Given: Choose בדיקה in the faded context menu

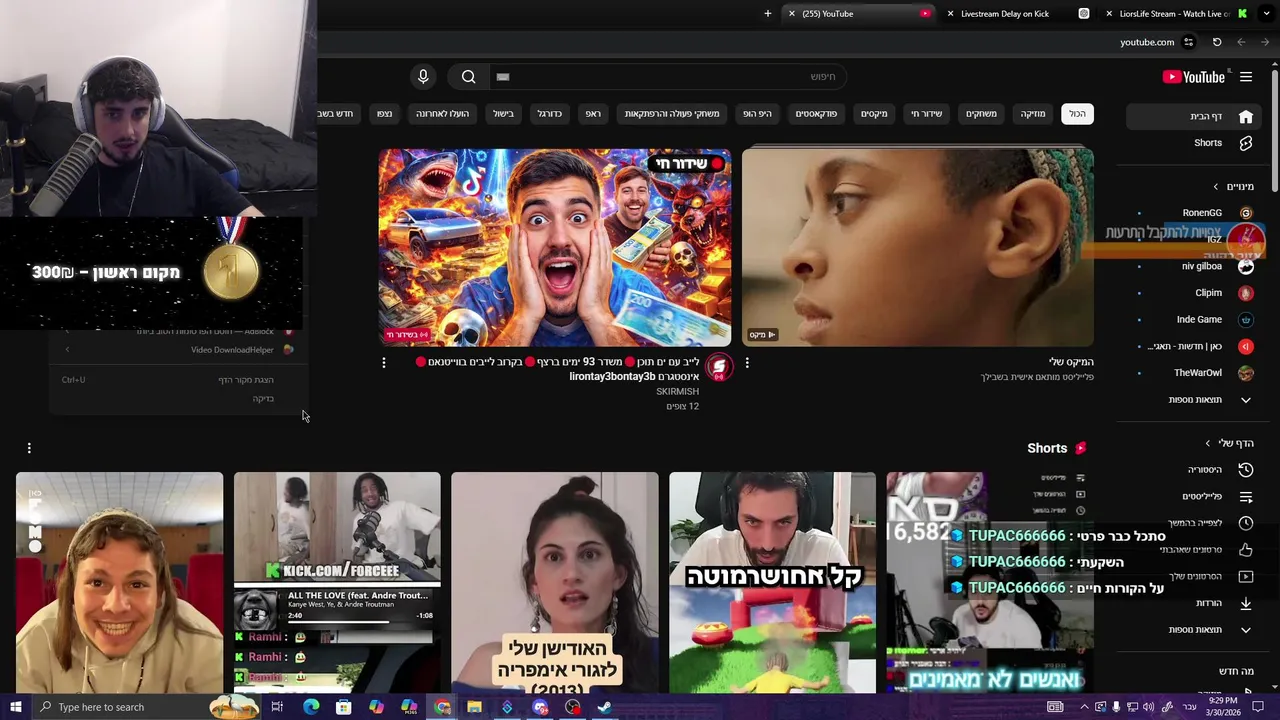Looking at the screenshot, I should point(177,399).
